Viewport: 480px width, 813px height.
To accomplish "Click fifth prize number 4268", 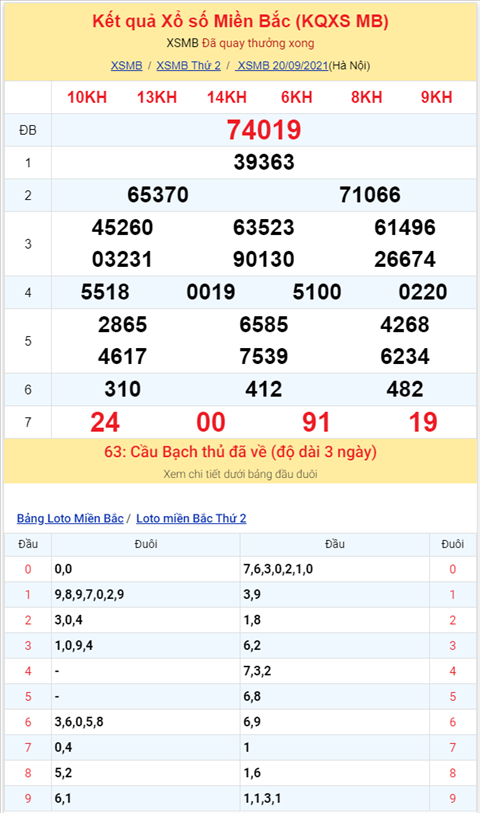I will pos(405,325).
